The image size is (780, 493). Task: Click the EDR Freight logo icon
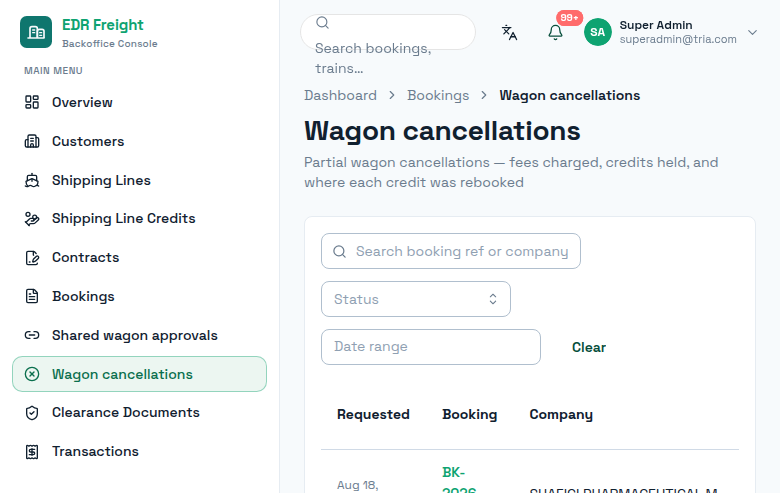coord(36,32)
